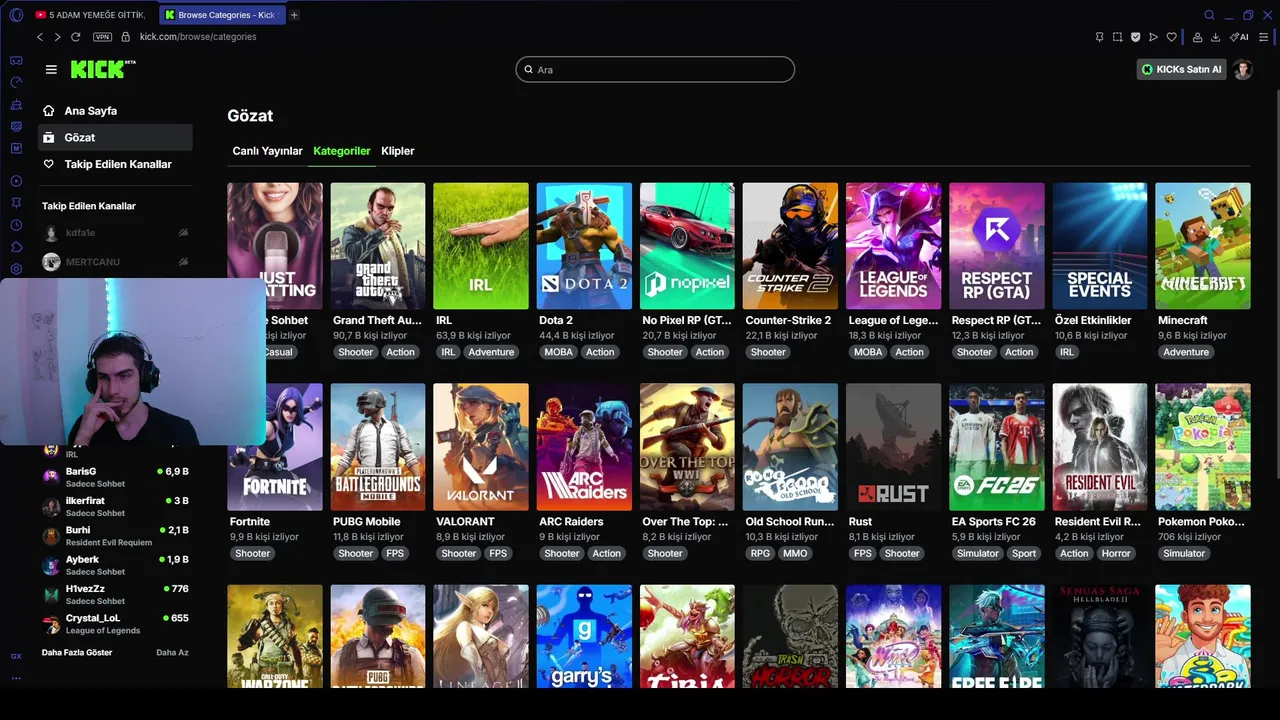The width and height of the screenshot is (1280, 720).
Task: Open the Rust category thumbnail
Action: tap(893, 447)
